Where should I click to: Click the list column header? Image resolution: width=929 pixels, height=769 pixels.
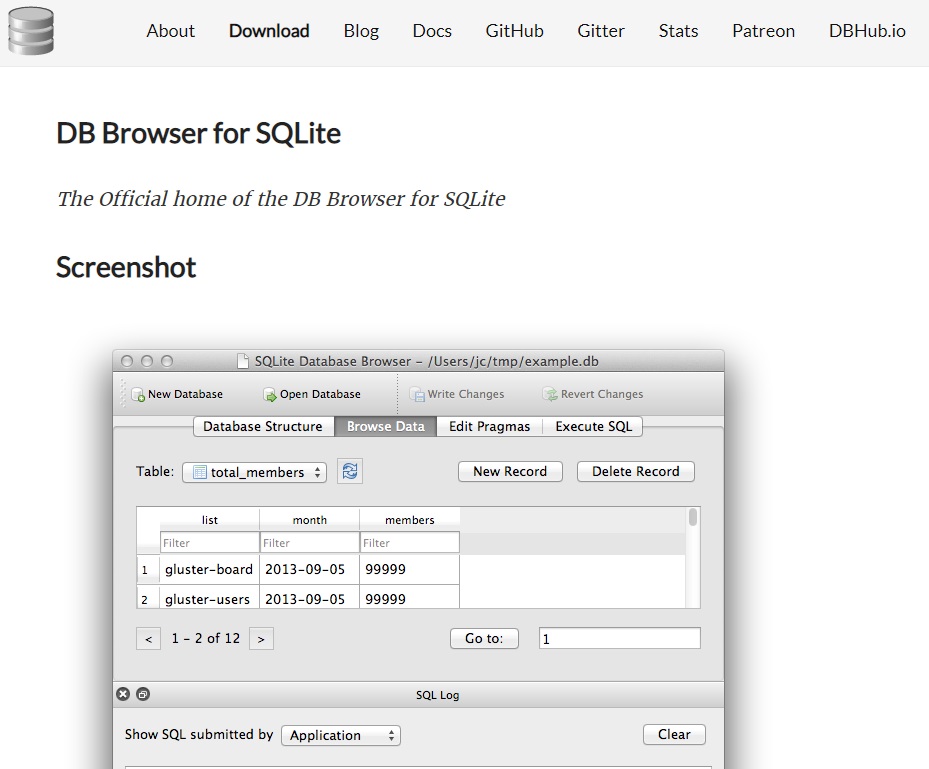click(x=210, y=520)
